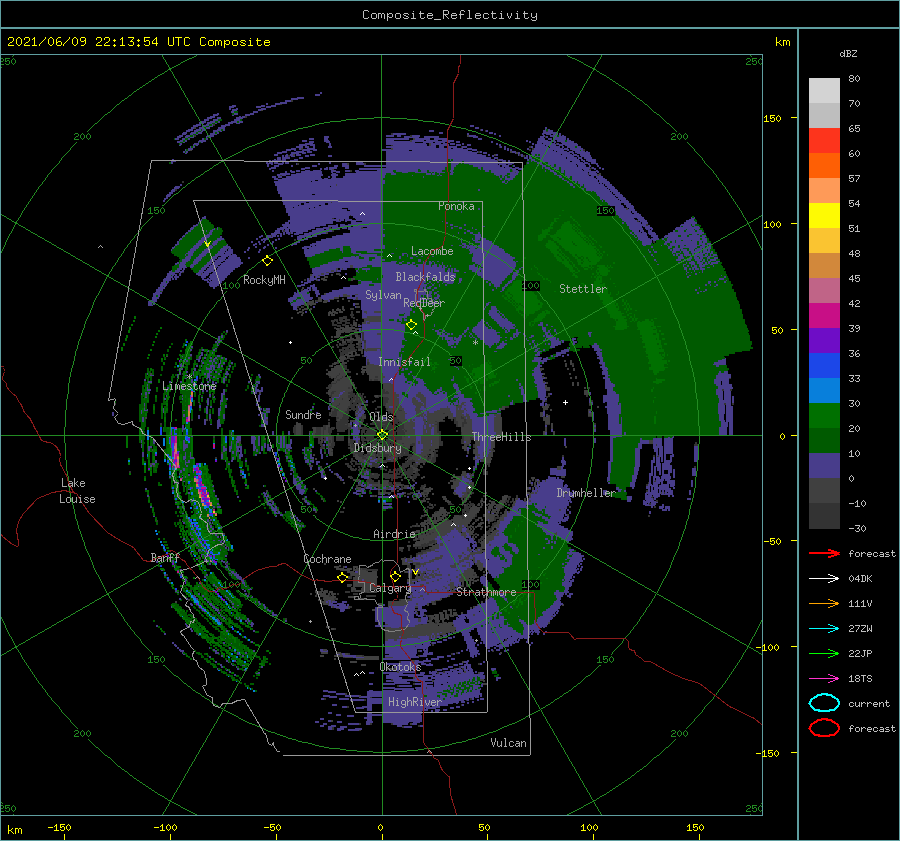
Task: Click the yellow diamond marker above RockyMH
Action: point(267,261)
